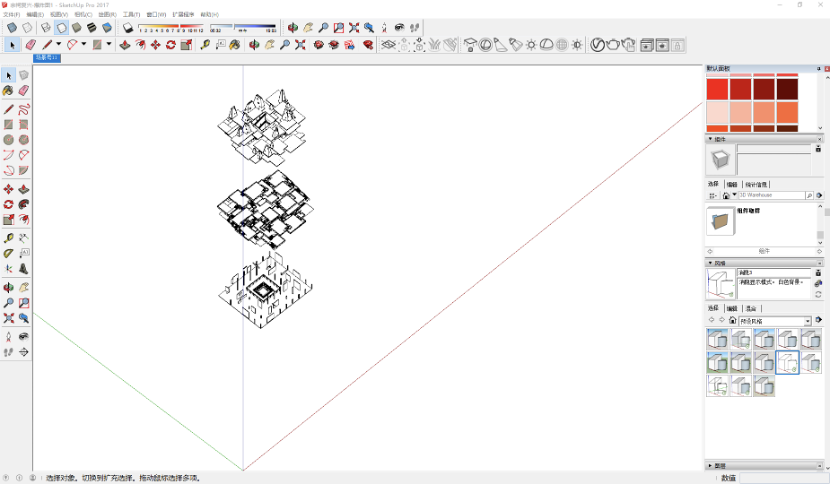Activate the Zoom Window tool in camera toolbar
830x484 pixels.
pos(339,28)
